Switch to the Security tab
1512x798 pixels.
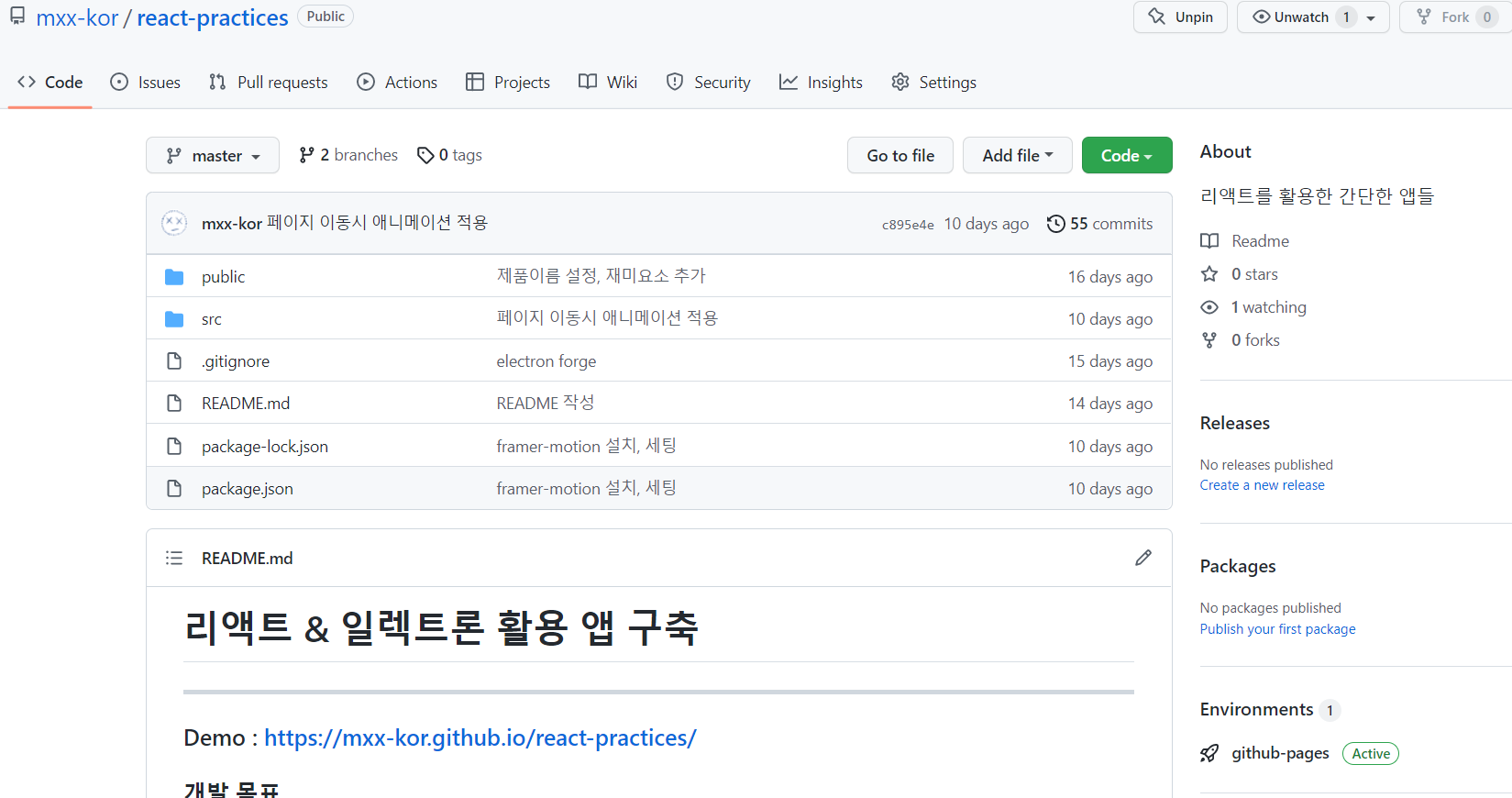[709, 83]
